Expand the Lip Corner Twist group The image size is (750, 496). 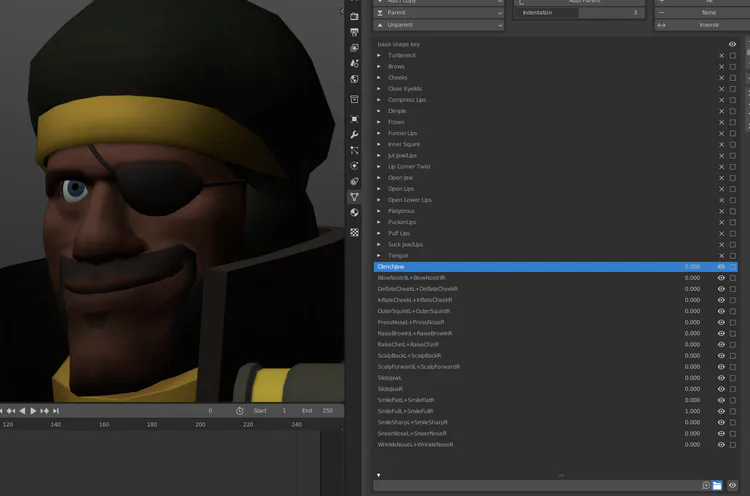tap(379, 166)
